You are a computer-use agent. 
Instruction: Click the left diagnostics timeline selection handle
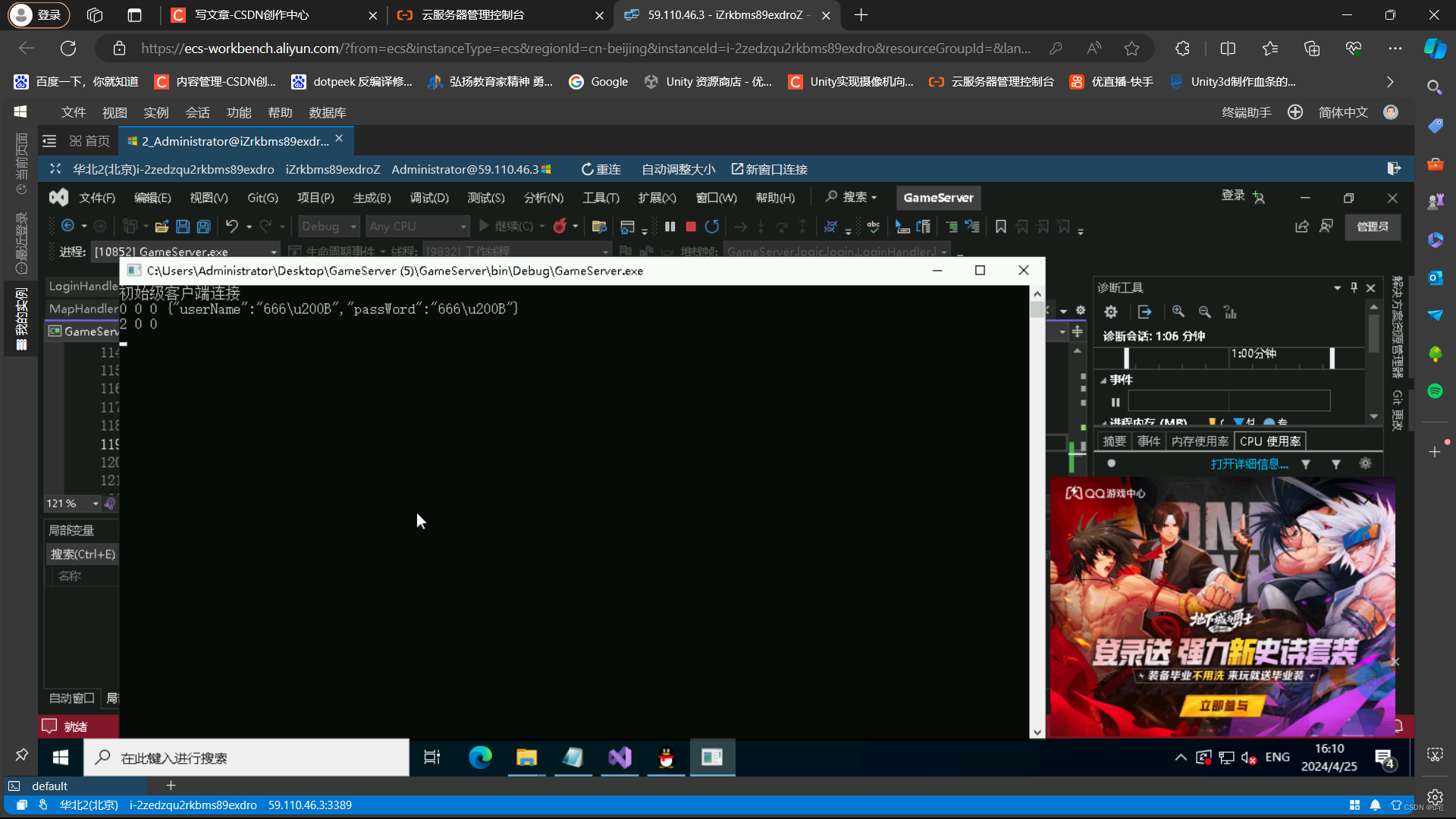coord(1126,357)
